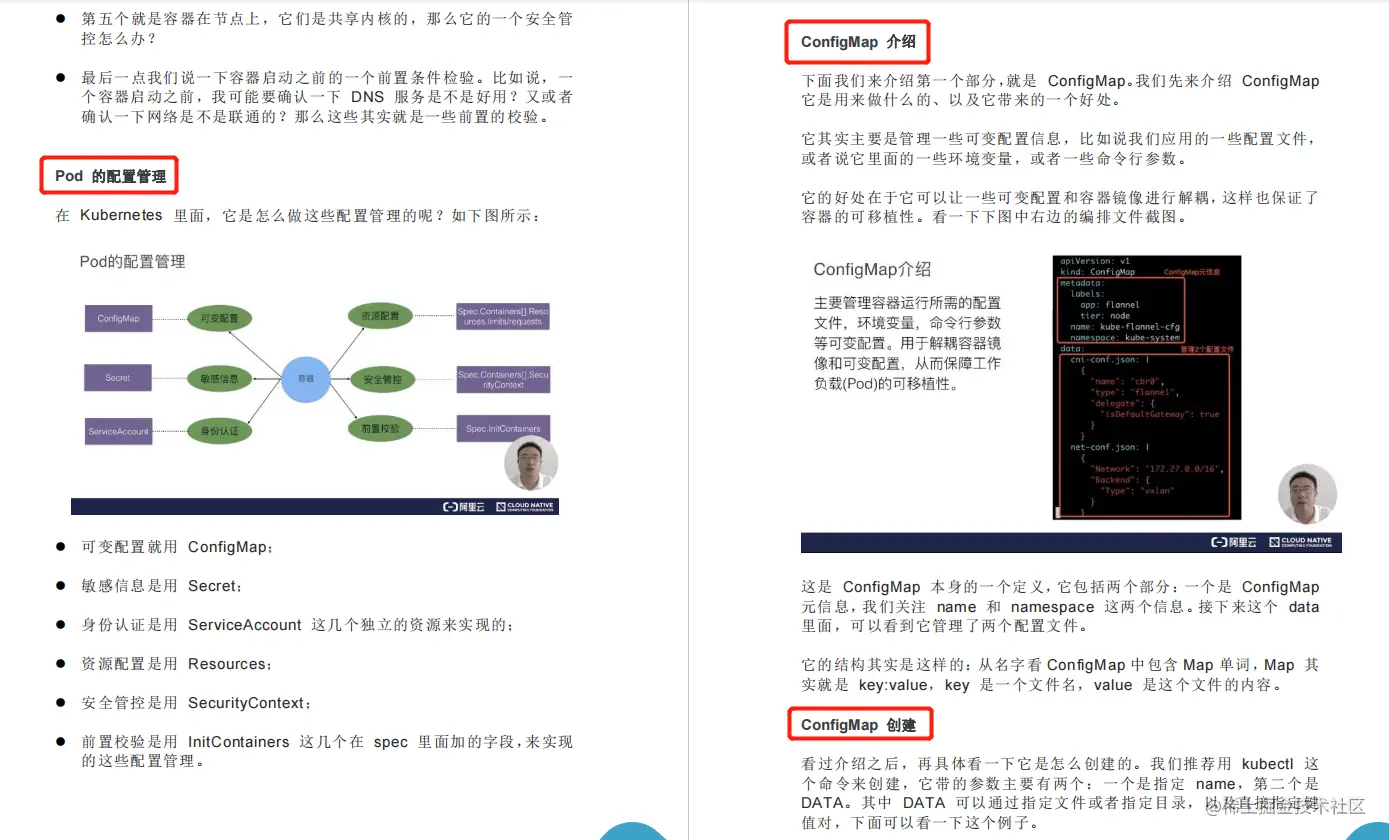The height and width of the screenshot is (840, 1389).
Task: Click the 阿里云 logo on the ConfigMap slide
Action: (x=1234, y=542)
